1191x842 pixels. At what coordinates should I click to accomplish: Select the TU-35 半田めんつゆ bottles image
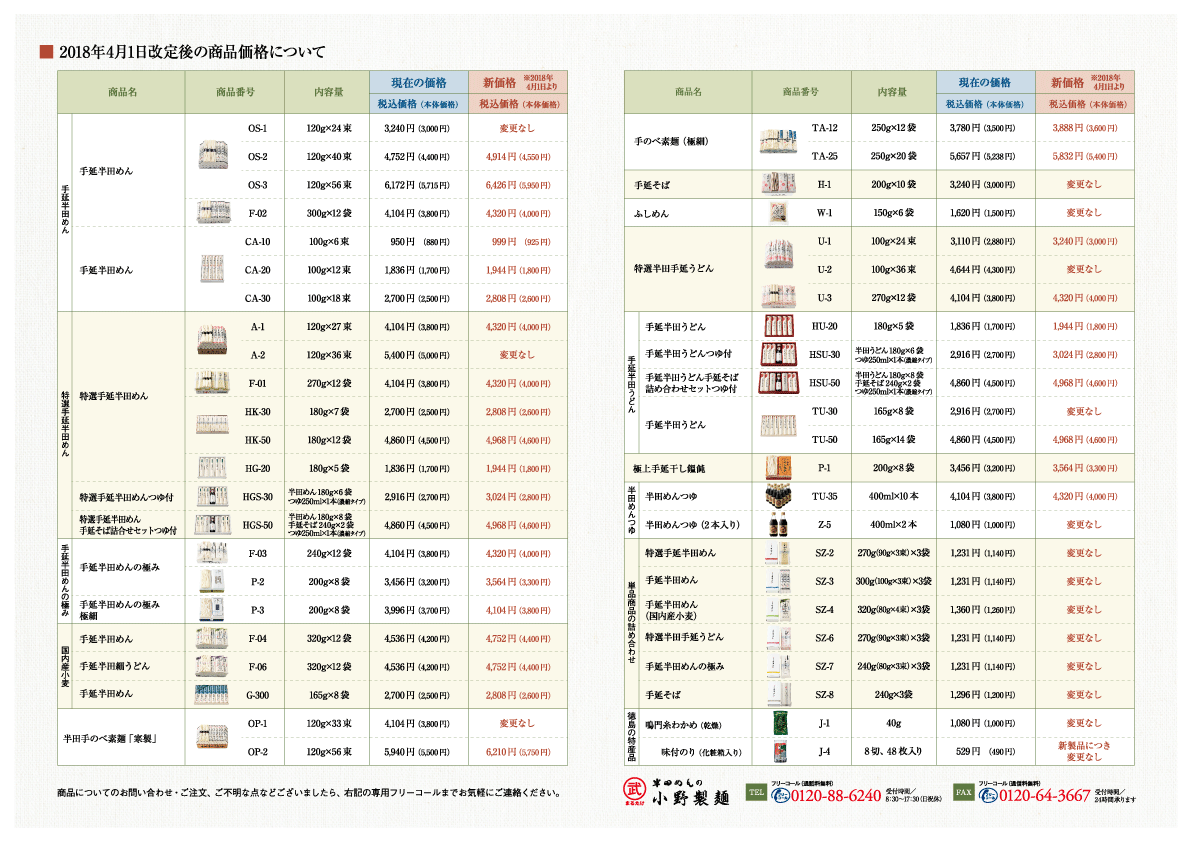click(x=777, y=496)
